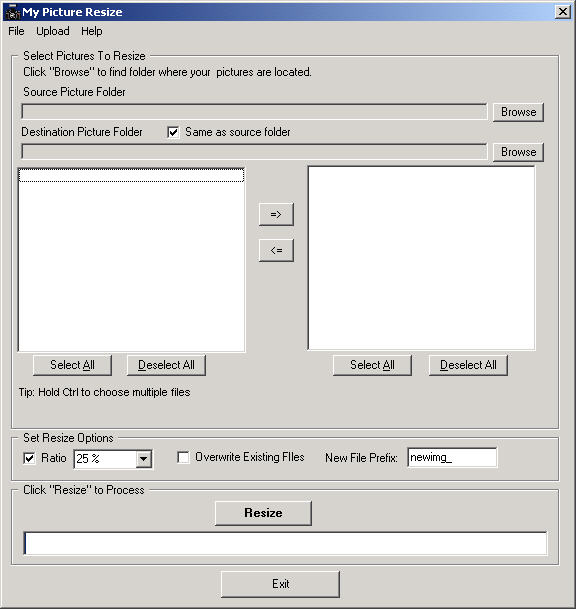Viewport: 576px width, 609px height.
Task: Click Select All under left file list
Action: click(72, 365)
